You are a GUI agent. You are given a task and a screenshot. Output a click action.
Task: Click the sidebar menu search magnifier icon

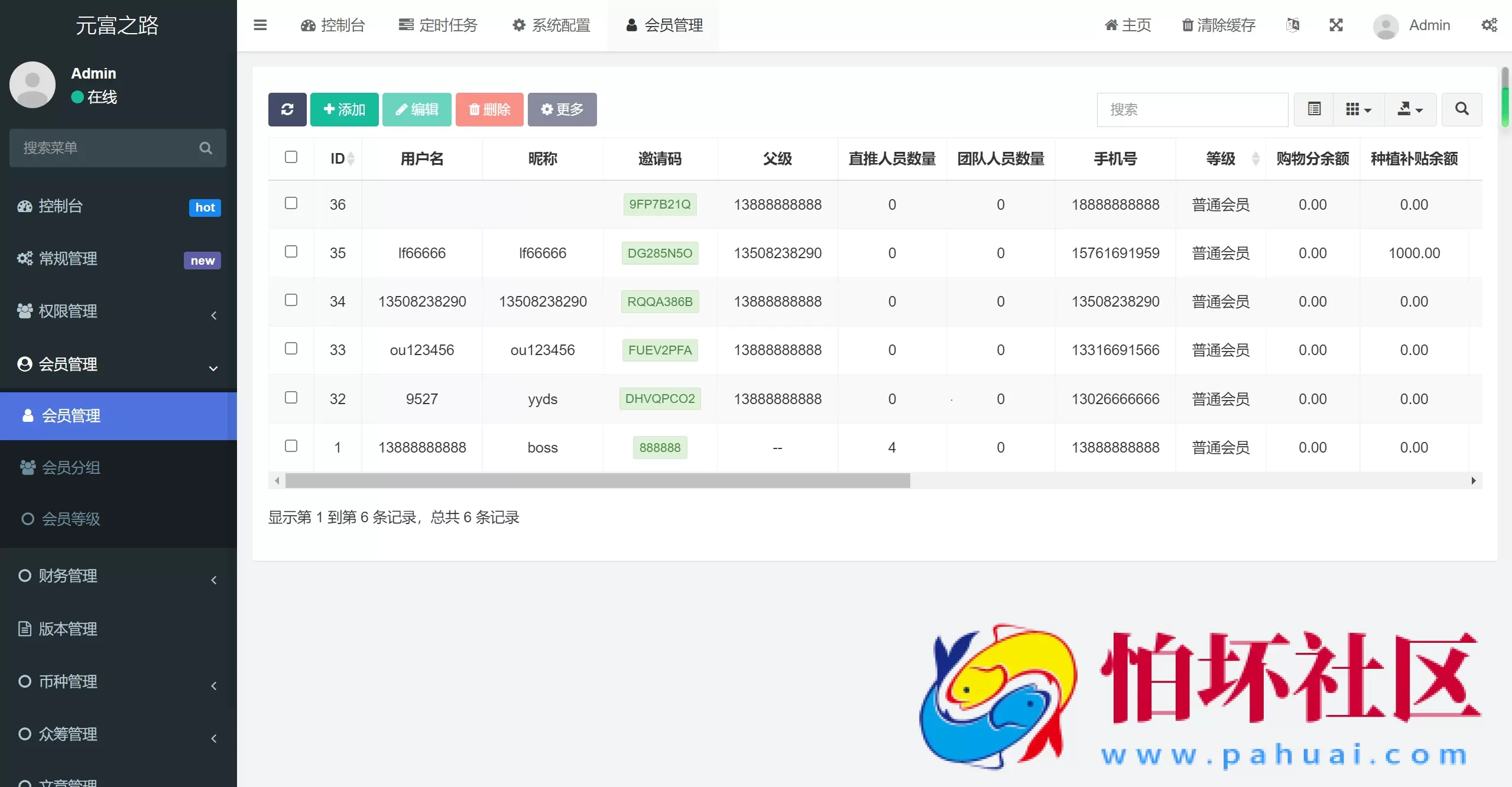click(205, 148)
